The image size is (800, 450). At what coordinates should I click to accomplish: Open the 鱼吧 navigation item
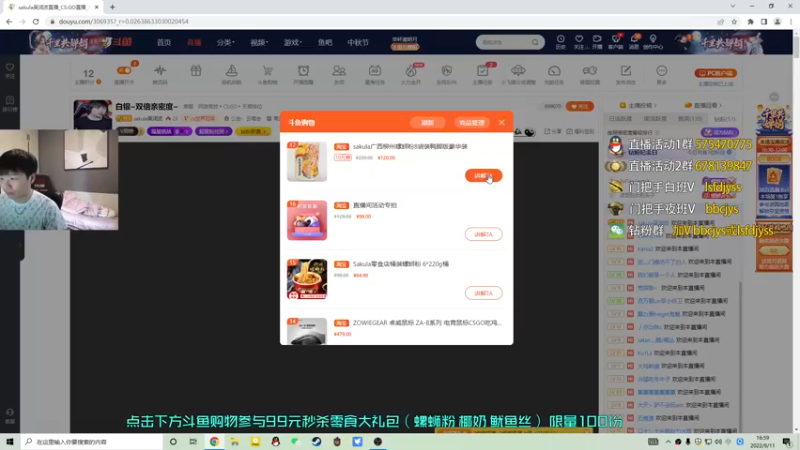(x=325, y=42)
